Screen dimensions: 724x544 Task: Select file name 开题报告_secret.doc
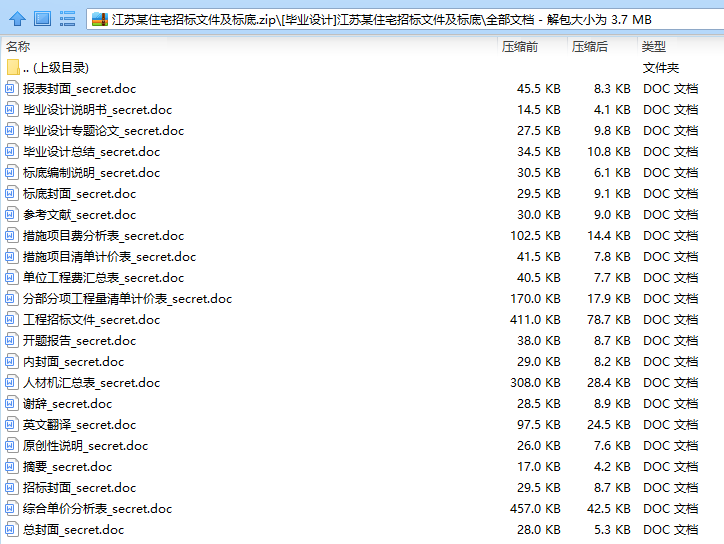click(79, 341)
